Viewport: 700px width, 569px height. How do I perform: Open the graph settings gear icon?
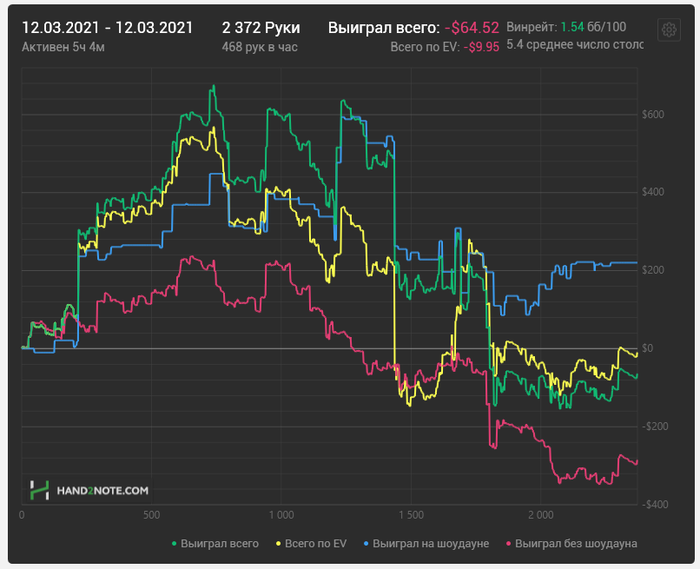[669, 30]
